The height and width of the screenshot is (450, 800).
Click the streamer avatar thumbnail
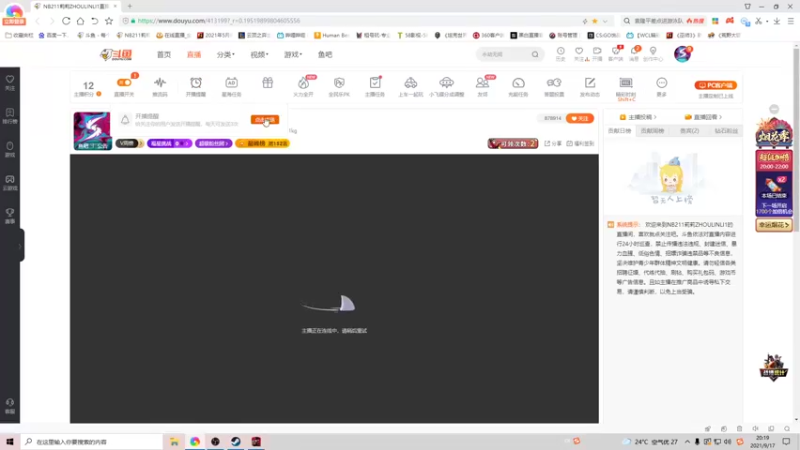(x=92, y=131)
